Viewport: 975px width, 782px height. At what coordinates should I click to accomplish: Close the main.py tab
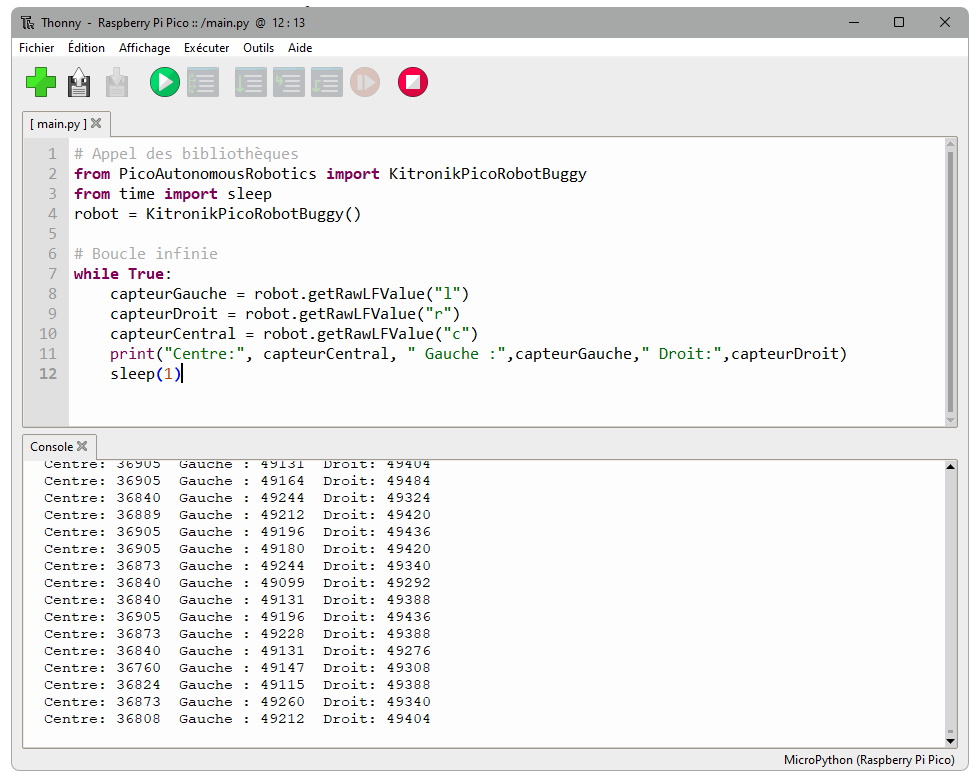coord(96,124)
